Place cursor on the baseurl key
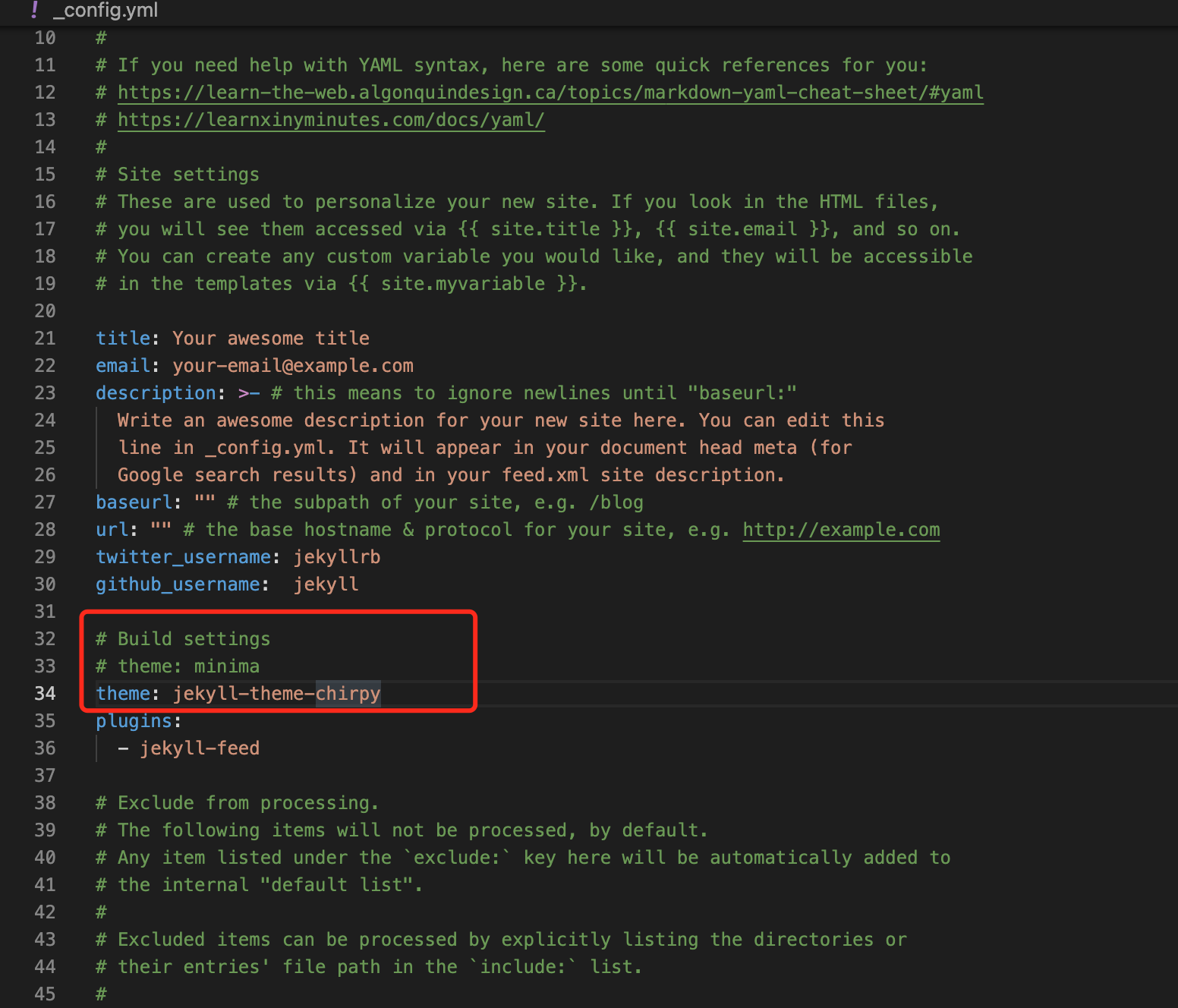The image size is (1178, 1008). [134, 502]
